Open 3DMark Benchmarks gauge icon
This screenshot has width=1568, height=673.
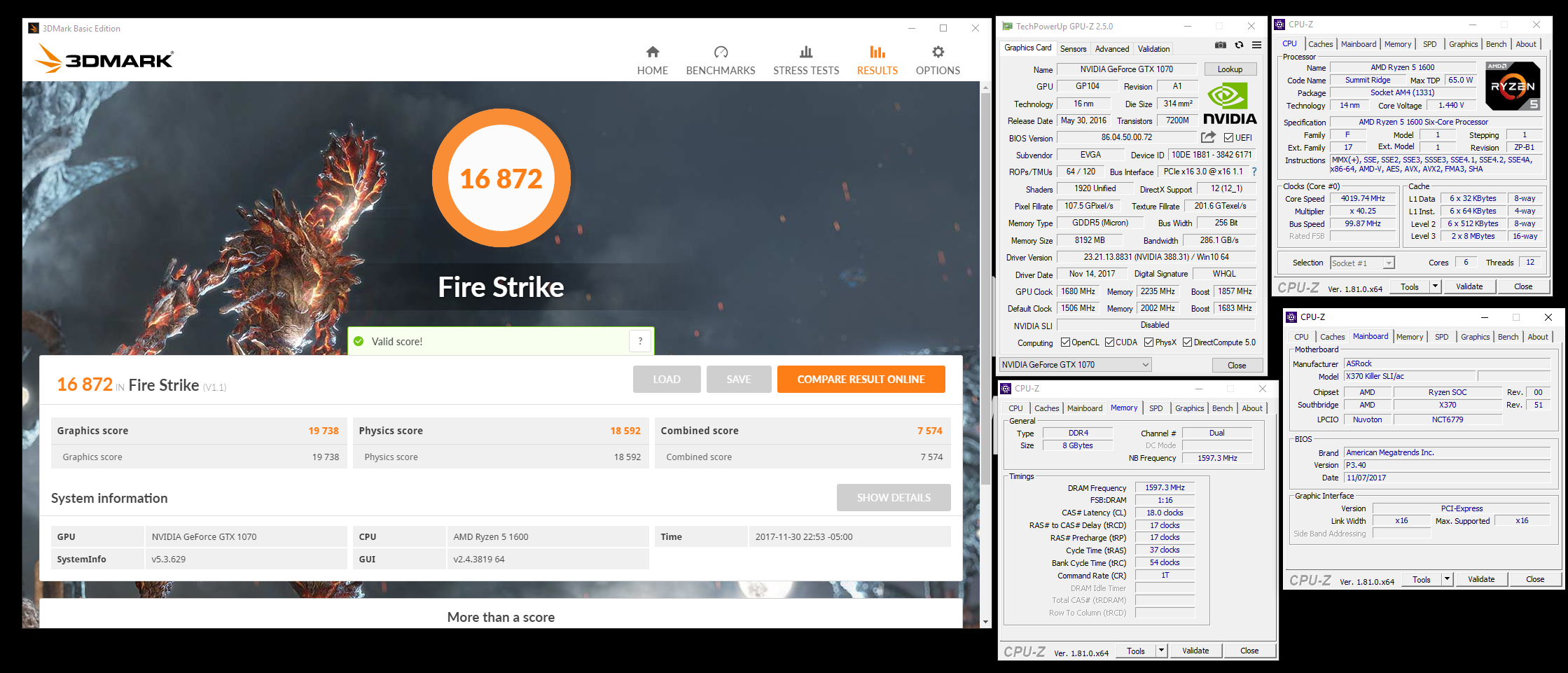(x=721, y=52)
